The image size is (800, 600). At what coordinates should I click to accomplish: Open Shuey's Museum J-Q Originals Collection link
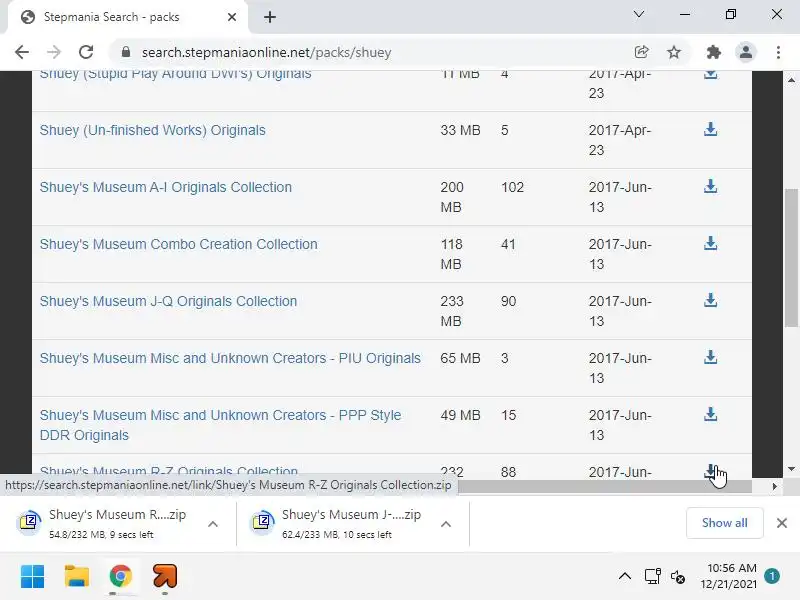pyautogui.click(x=168, y=302)
